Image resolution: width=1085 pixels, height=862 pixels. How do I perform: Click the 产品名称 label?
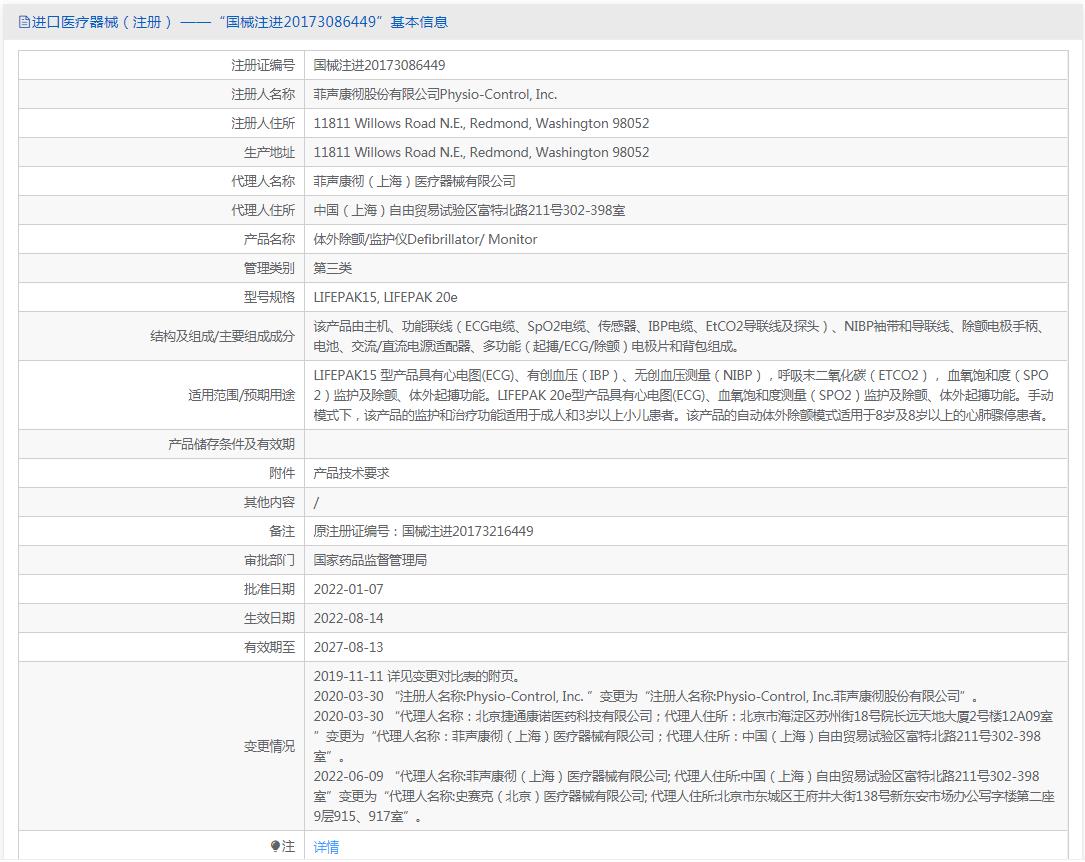tap(269, 239)
